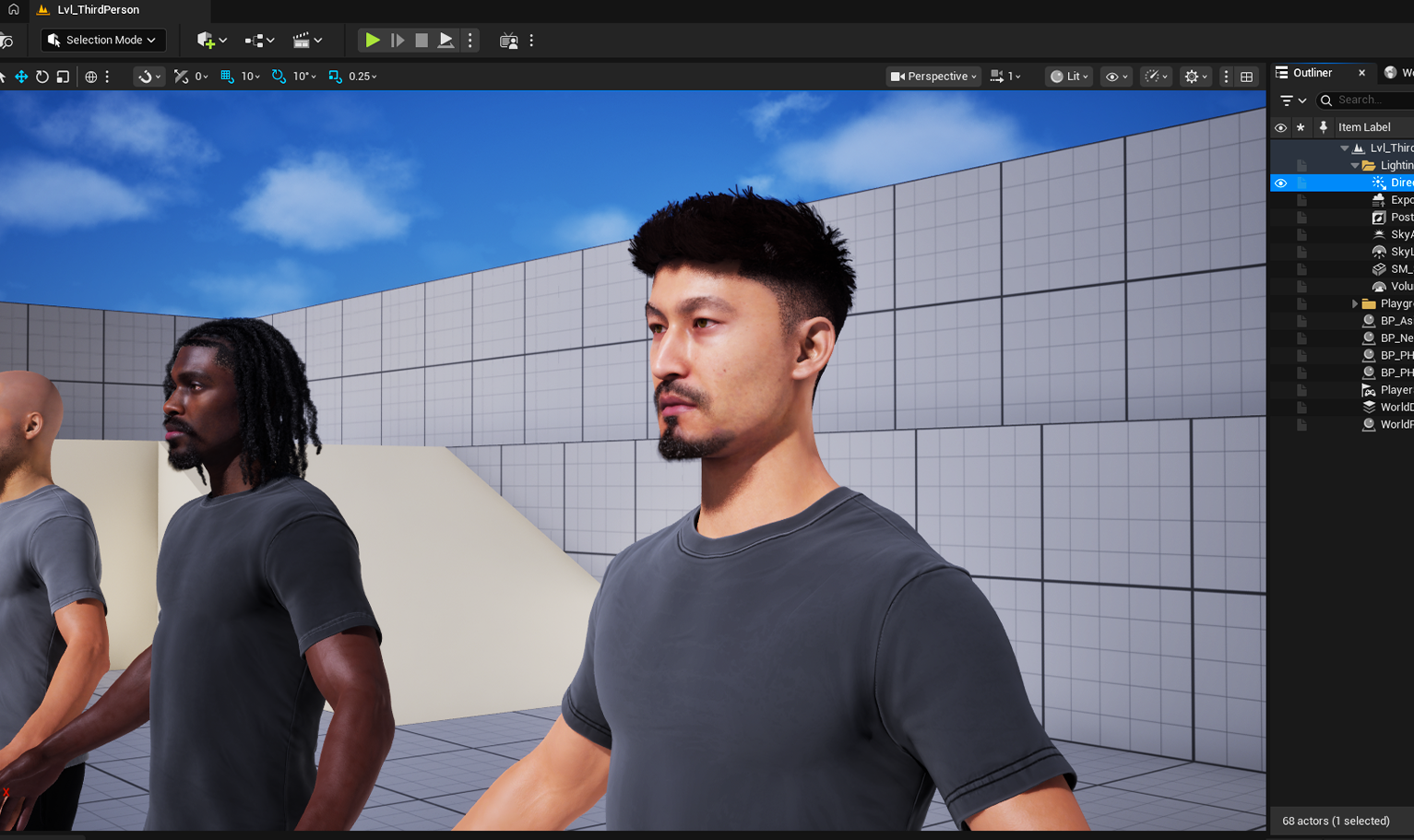
Task: Toggle visibility of the selected Directional Light actor
Action: (x=1281, y=183)
